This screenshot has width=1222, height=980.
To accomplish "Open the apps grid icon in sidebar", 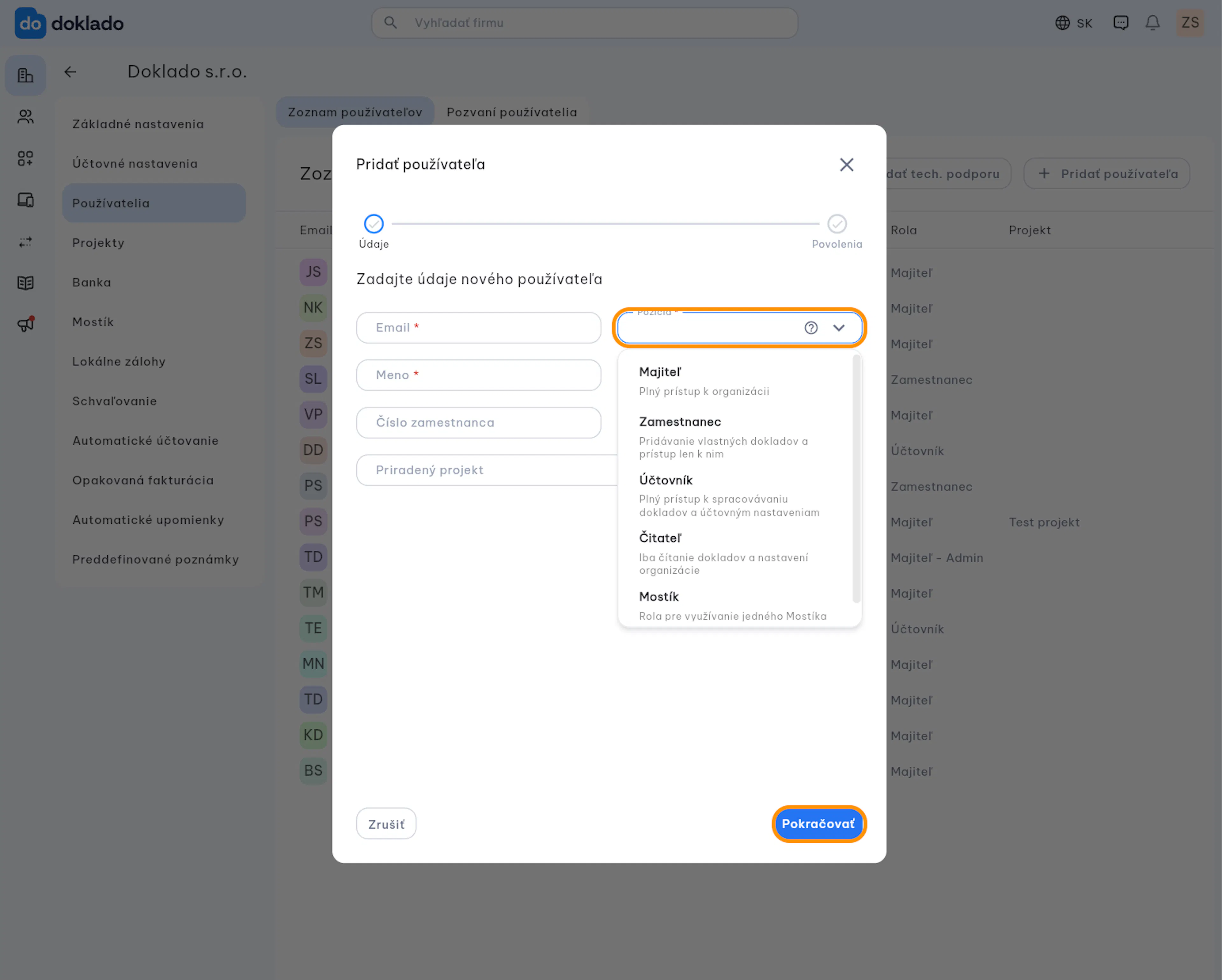I will 25,158.
